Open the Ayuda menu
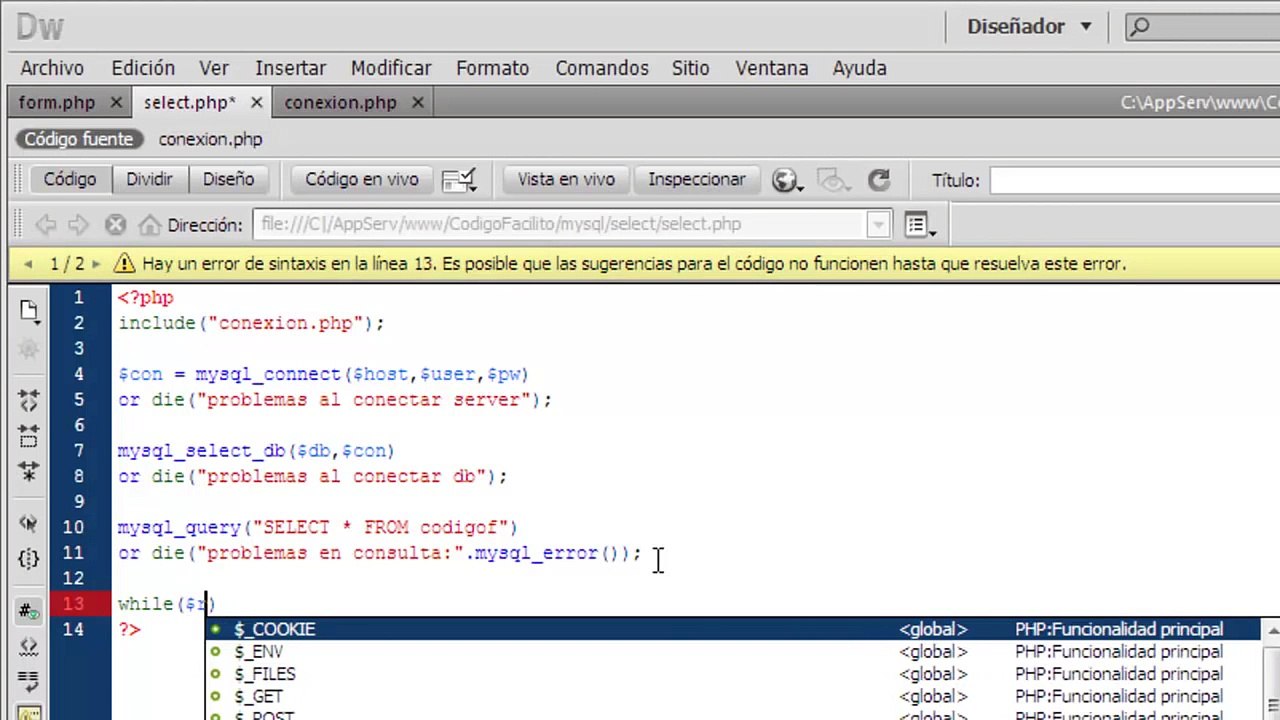Image resolution: width=1280 pixels, height=720 pixels. pyautogui.click(x=860, y=68)
